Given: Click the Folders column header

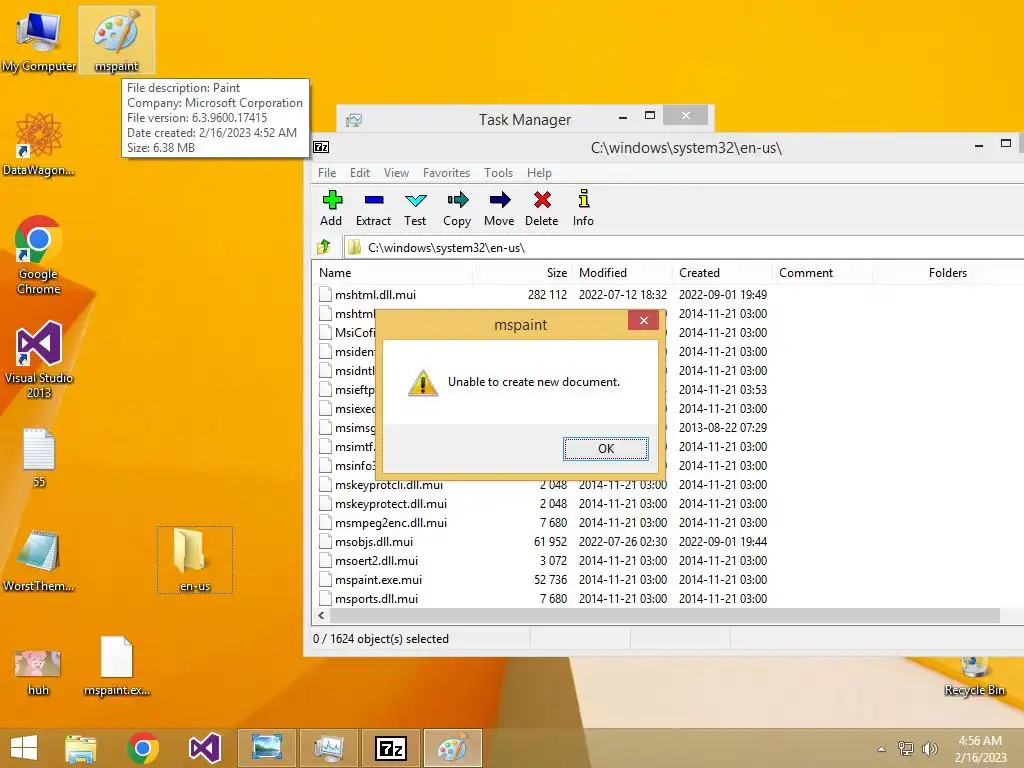Looking at the screenshot, I should [922, 272].
